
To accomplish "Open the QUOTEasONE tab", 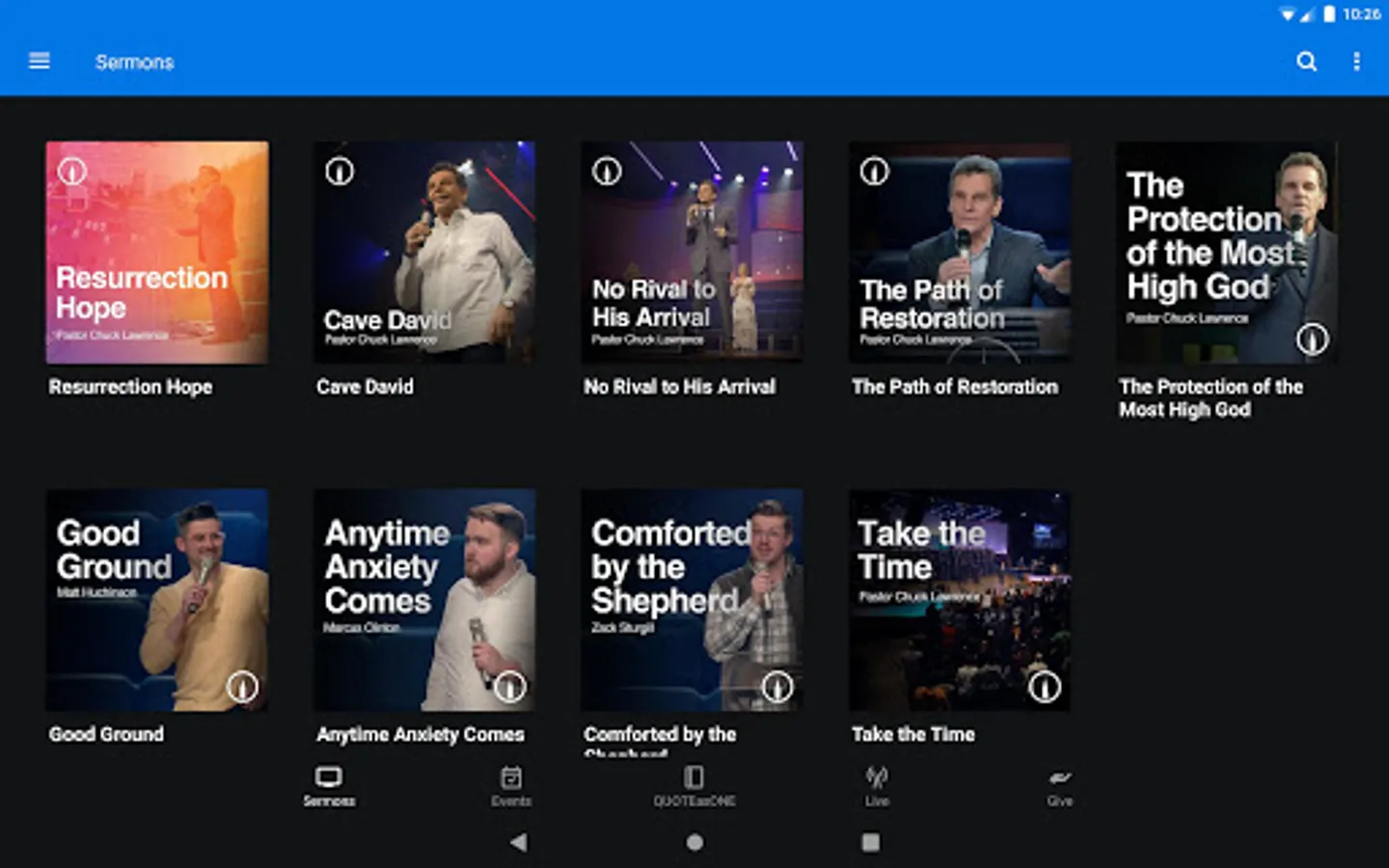I will coord(694,786).
